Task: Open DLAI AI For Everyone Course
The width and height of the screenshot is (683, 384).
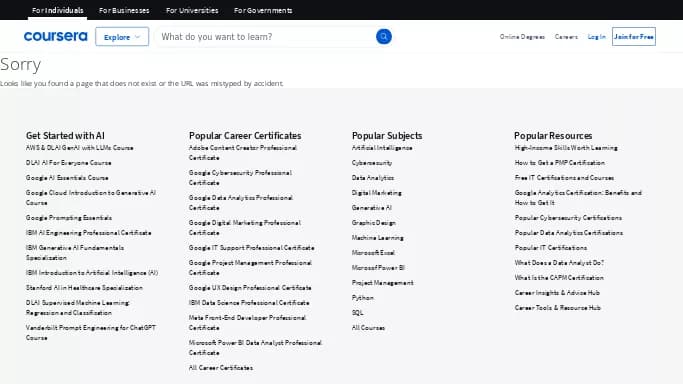Action: (x=68, y=163)
